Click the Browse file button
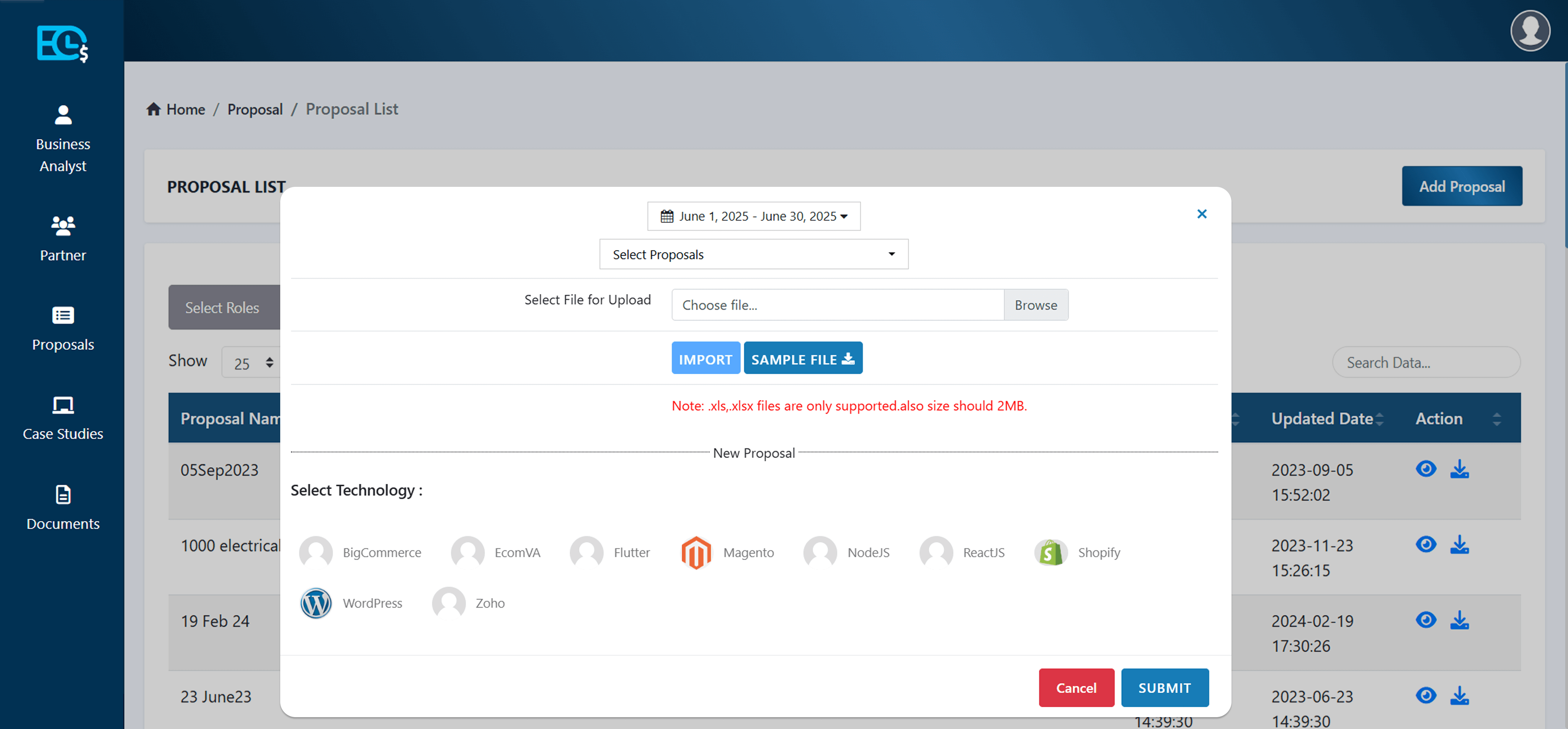Viewport: 1568px width, 729px height. 1036,305
